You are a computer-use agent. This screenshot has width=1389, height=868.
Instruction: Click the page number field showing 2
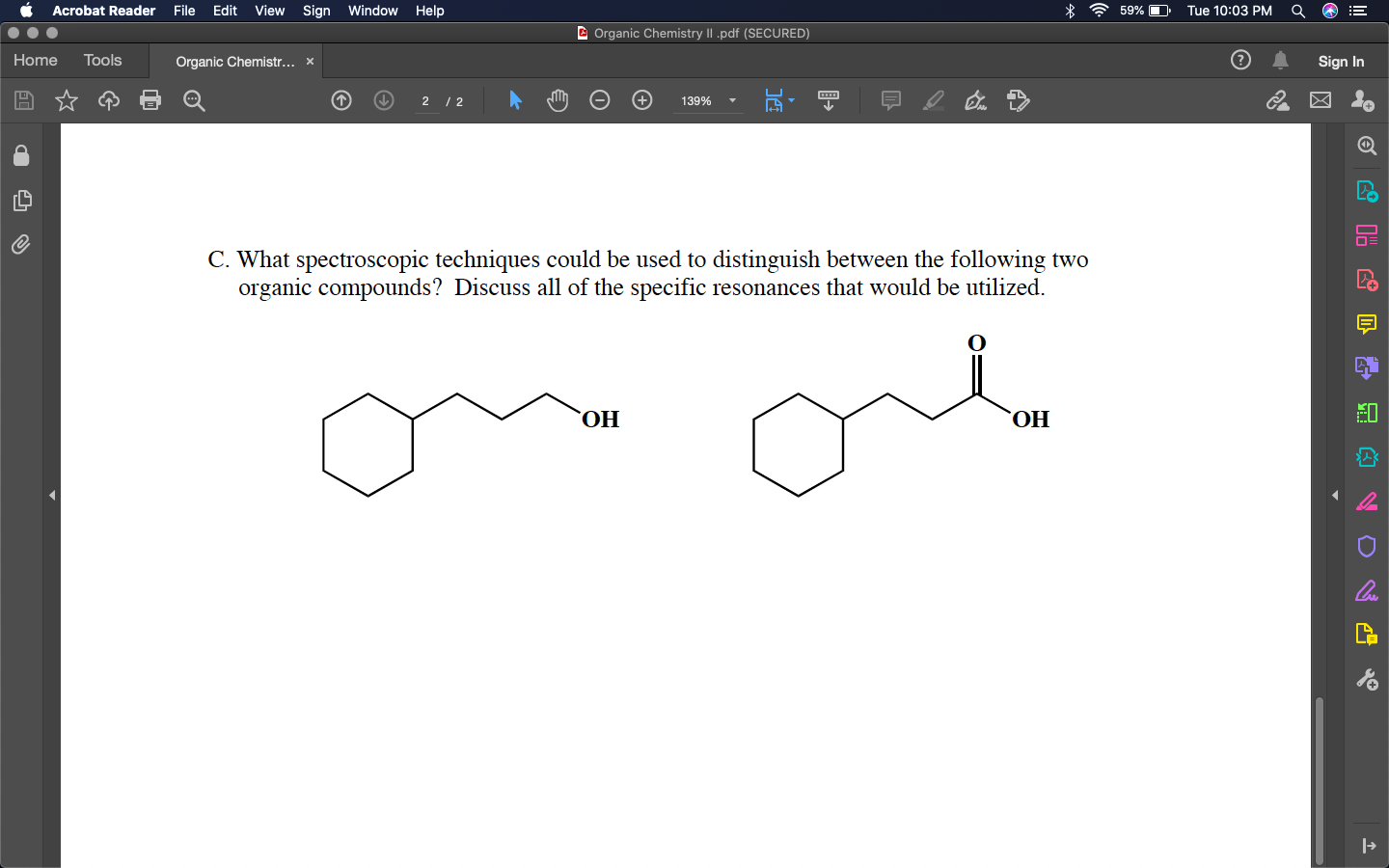click(424, 100)
